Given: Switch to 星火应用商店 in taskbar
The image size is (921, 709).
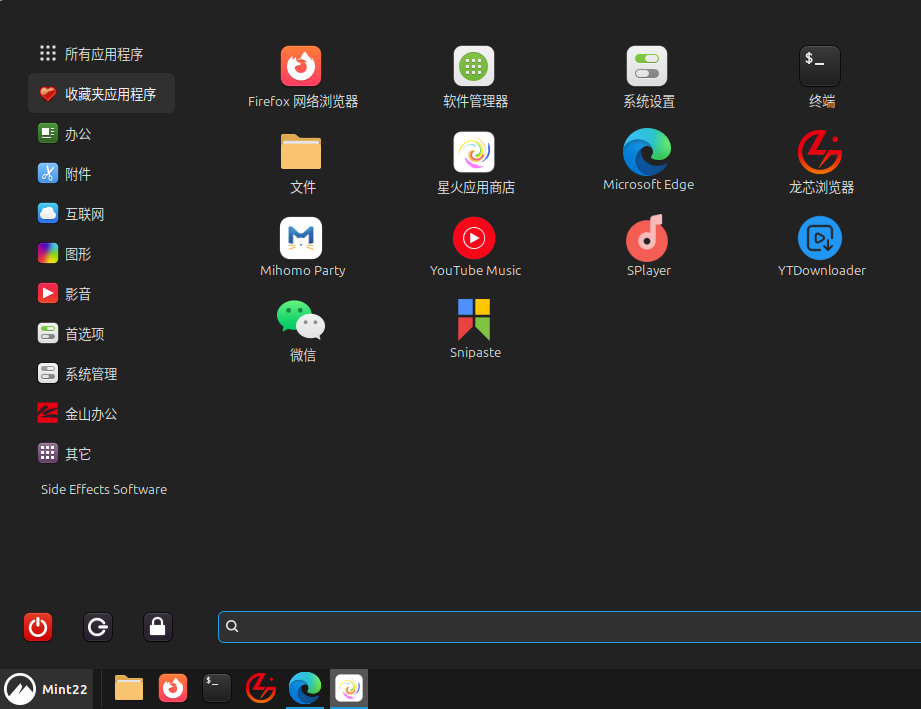Looking at the screenshot, I should click(x=349, y=688).
